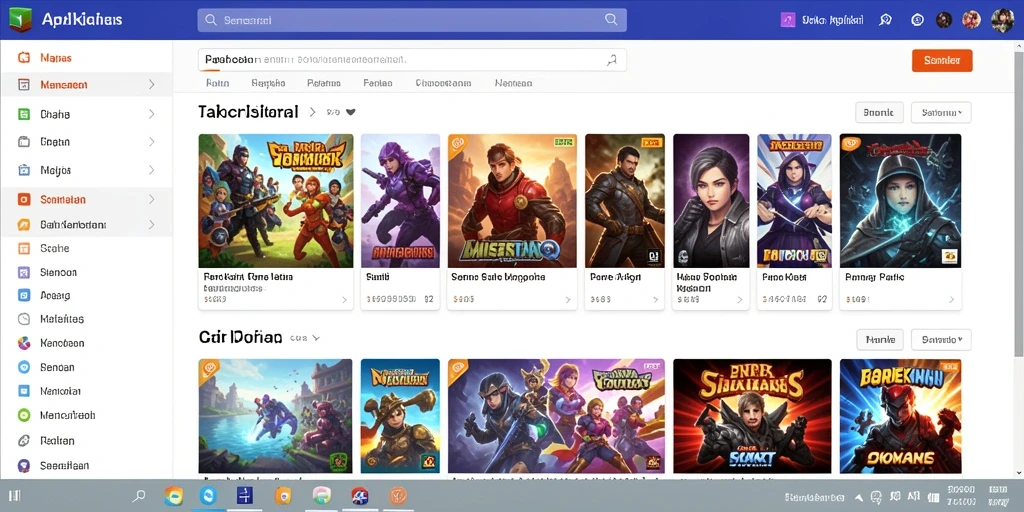Click the purple round icon beside Seemilaan
Viewport: 1024px width, 512px height.
pos(24,466)
